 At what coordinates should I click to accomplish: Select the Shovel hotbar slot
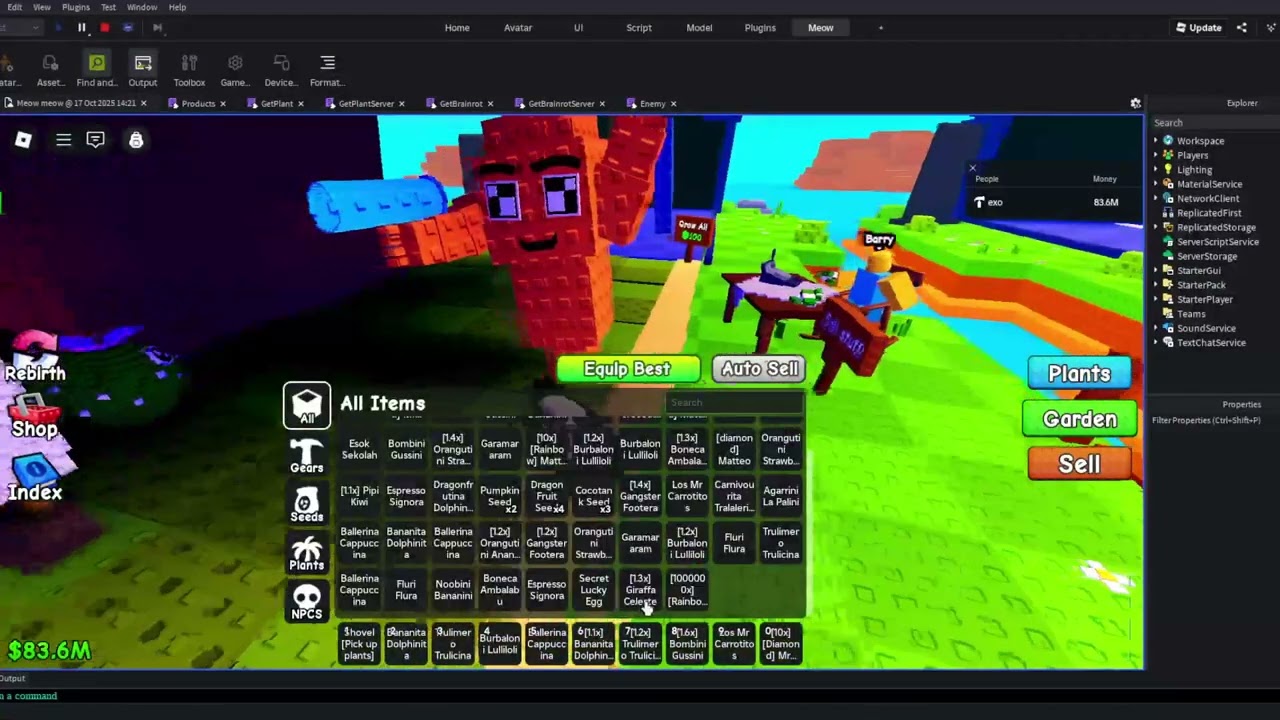click(x=359, y=644)
